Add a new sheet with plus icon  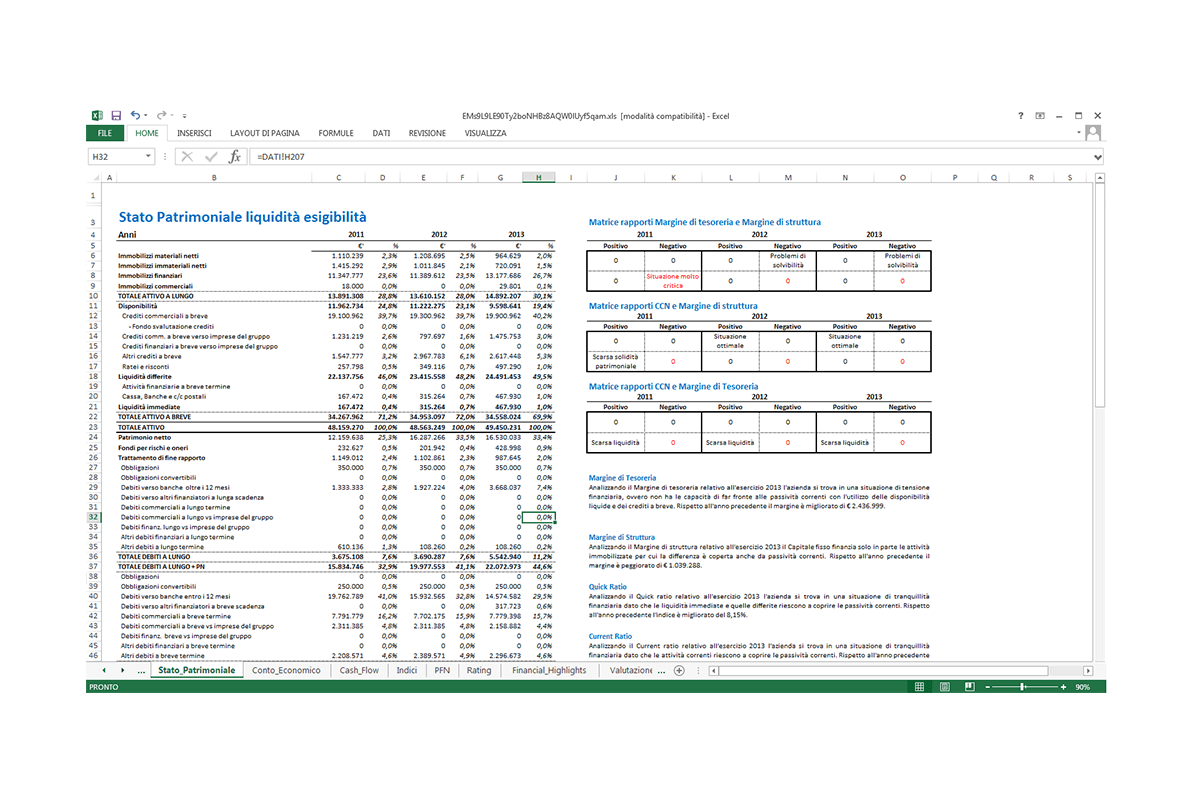[x=679, y=671]
